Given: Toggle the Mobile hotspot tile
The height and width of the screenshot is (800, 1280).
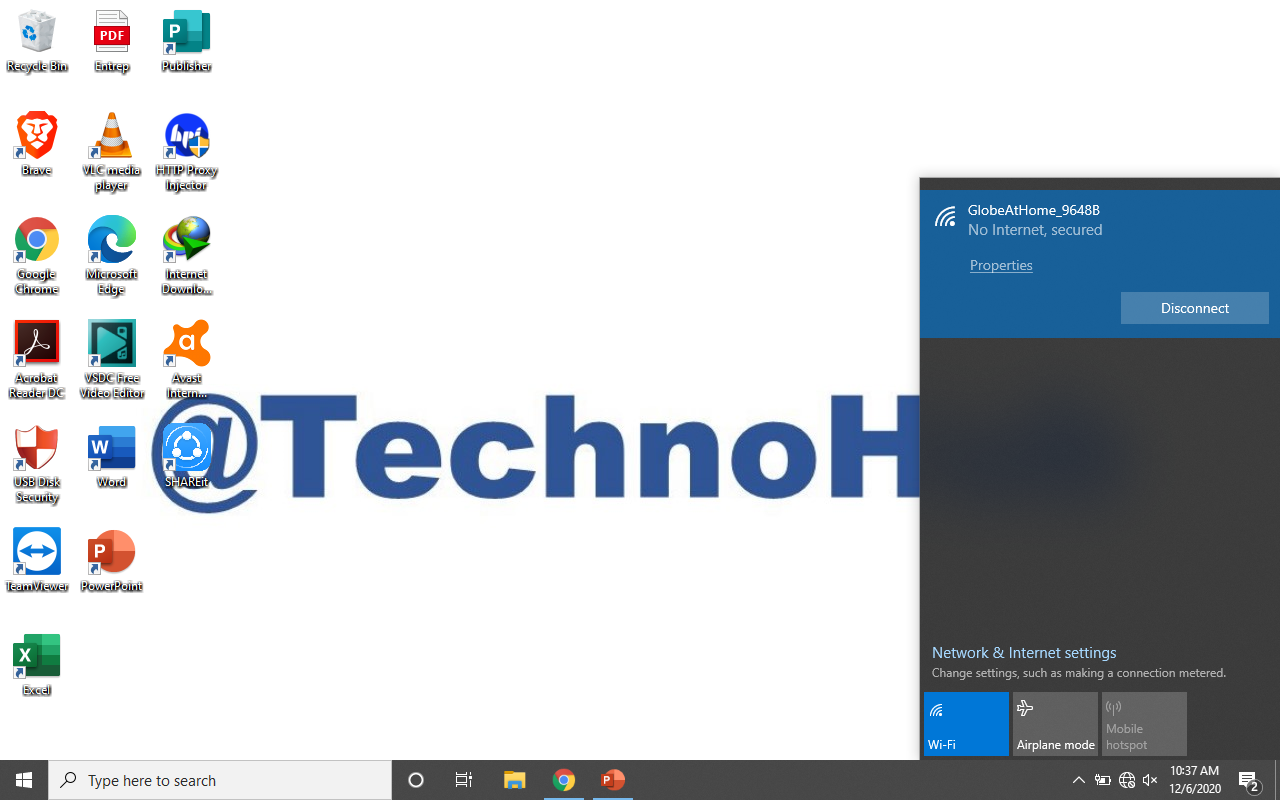Looking at the screenshot, I should click(1144, 724).
